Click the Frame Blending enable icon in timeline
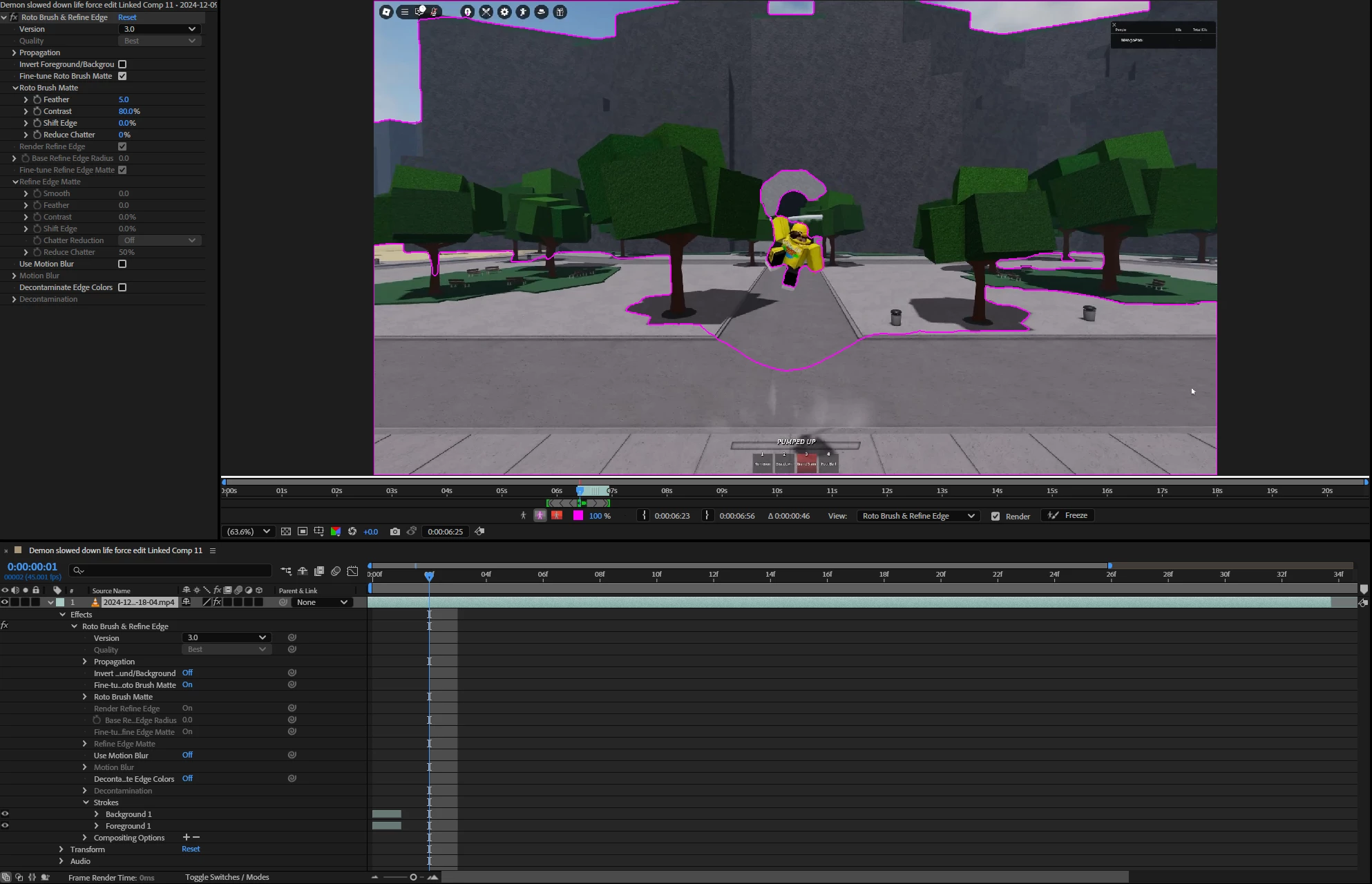Image resolution: width=1372 pixels, height=884 pixels. (x=319, y=571)
